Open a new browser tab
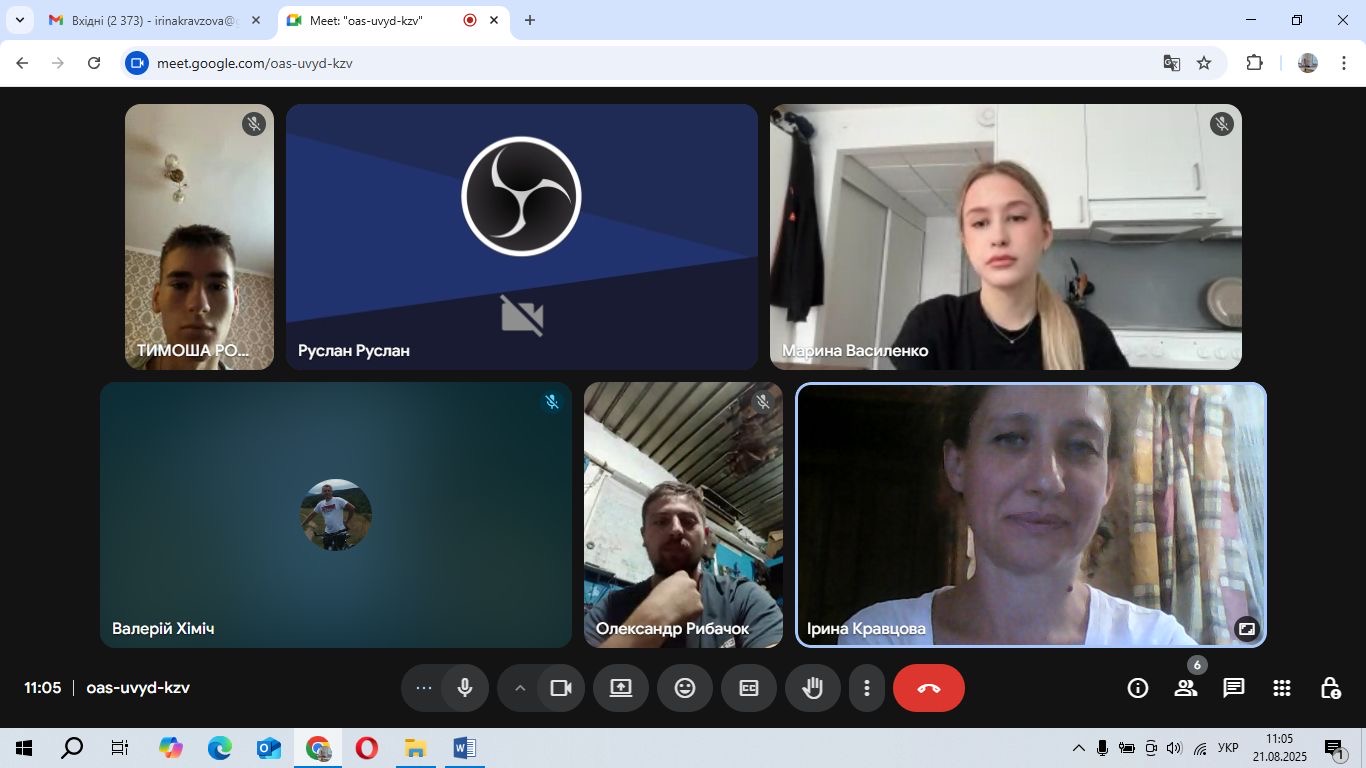Screen dimensions: 1366x768 tap(530, 20)
